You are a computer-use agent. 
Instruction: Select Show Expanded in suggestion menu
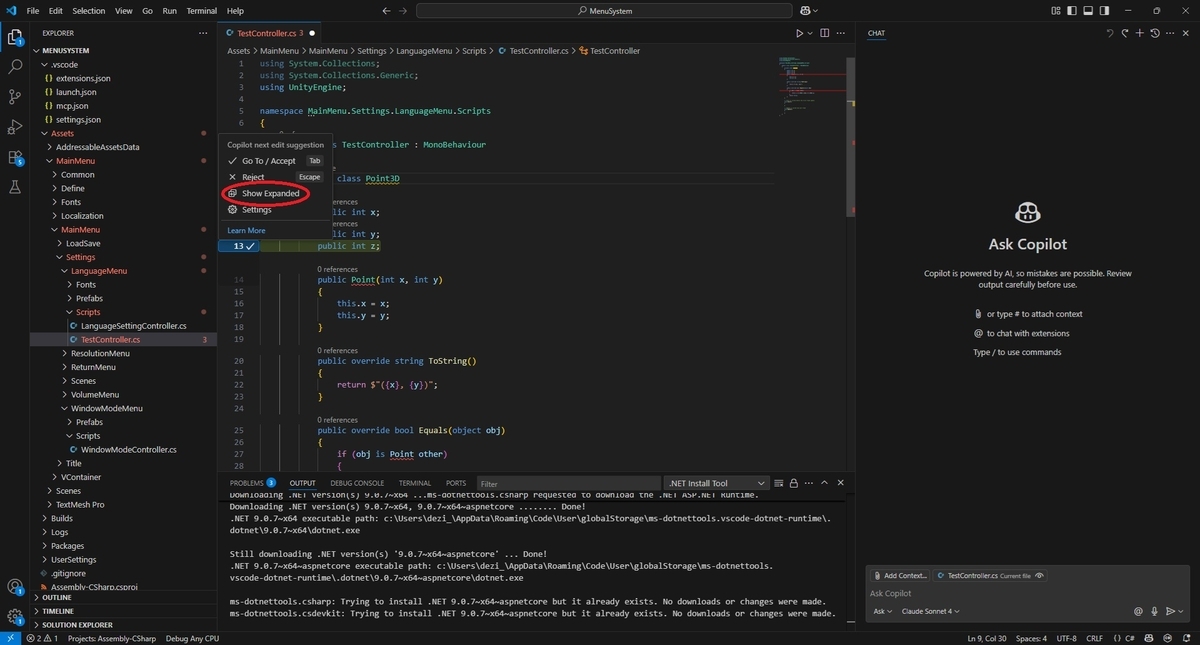[x=270, y=193]
